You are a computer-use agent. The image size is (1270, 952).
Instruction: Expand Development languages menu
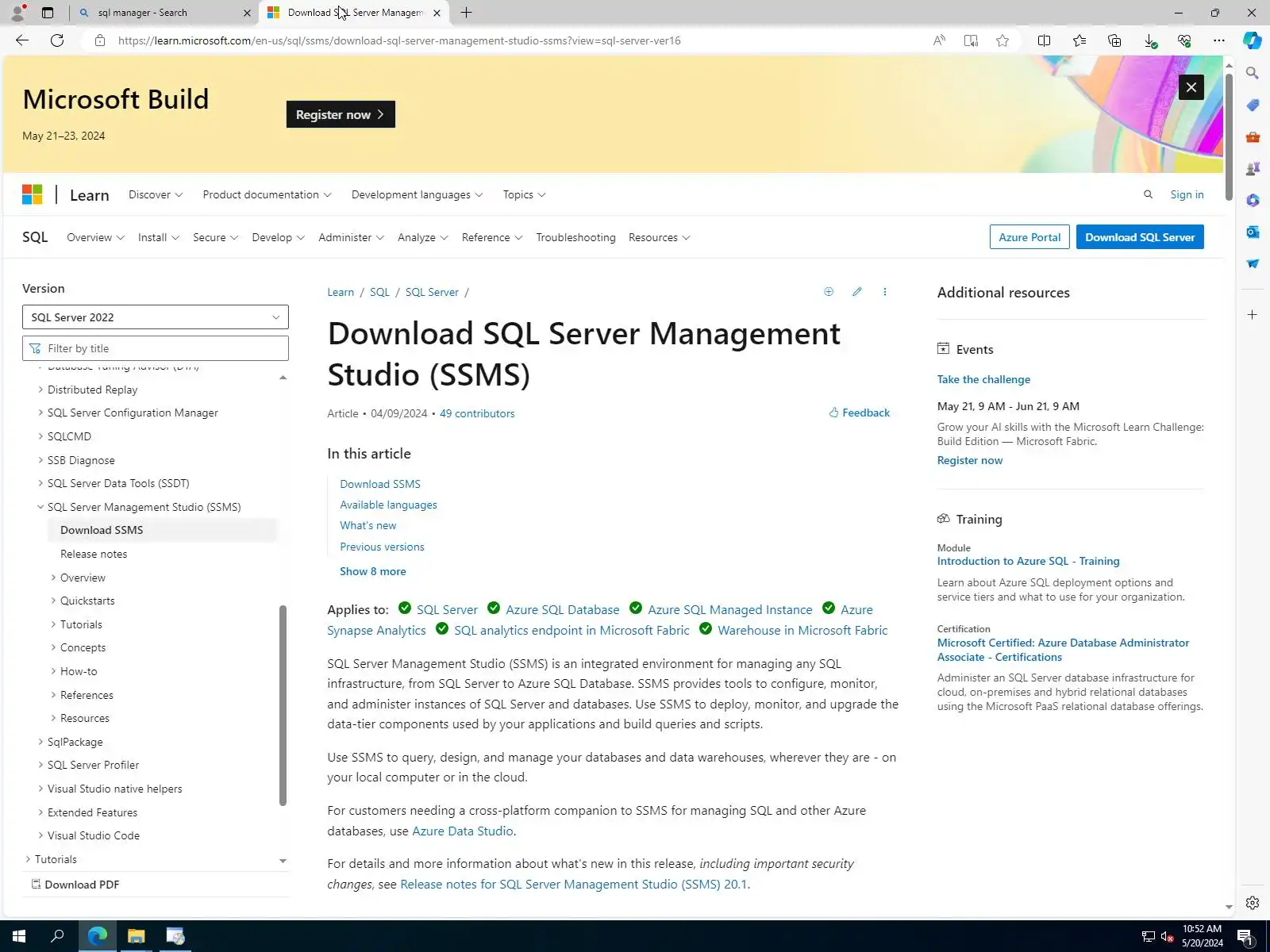tap(417, 194)
